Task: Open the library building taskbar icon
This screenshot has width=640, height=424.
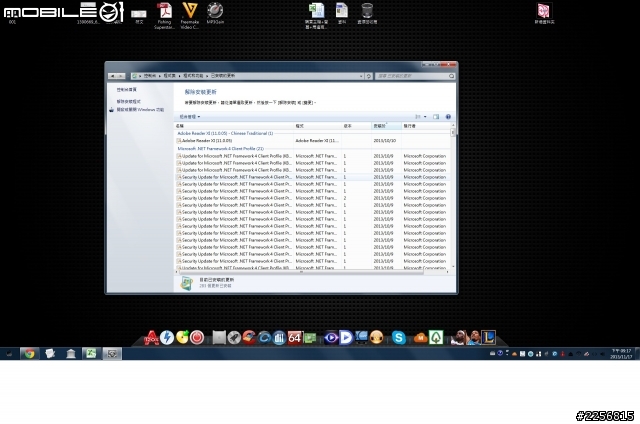Action: coord(71,353)
